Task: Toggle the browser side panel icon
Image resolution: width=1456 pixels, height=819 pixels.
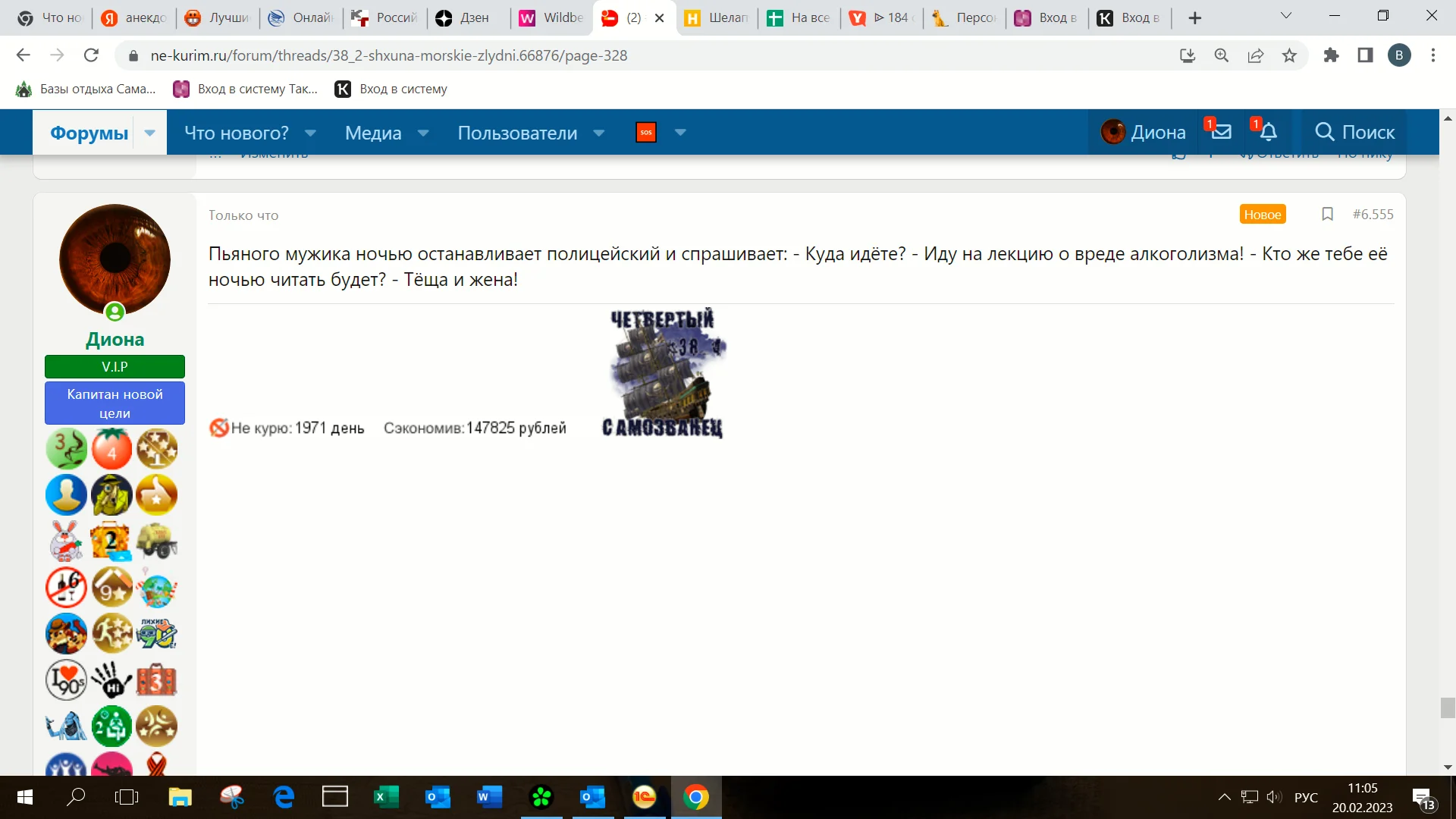Action: (x=1365, y=55)
